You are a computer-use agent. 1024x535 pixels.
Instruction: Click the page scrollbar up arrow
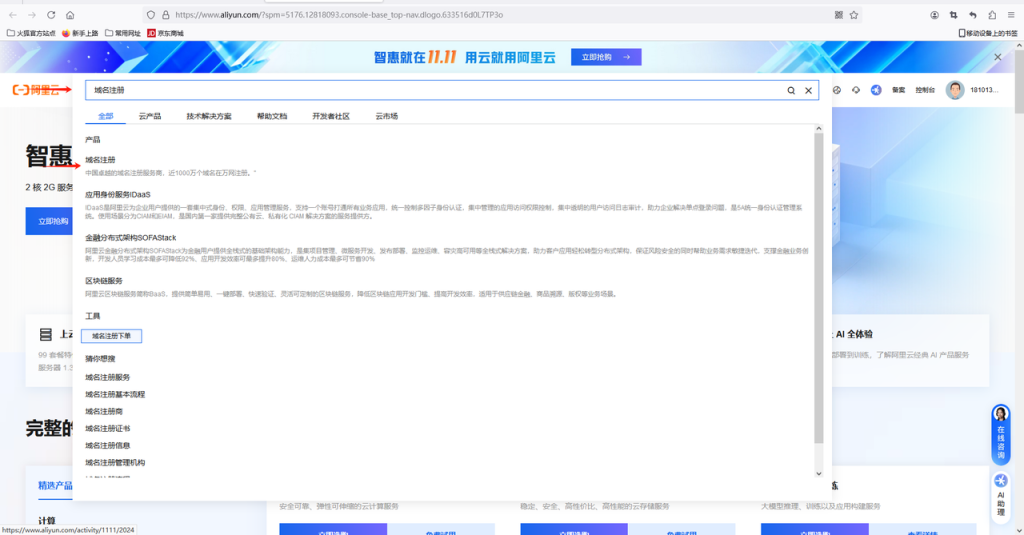(x=1019, y=46)
